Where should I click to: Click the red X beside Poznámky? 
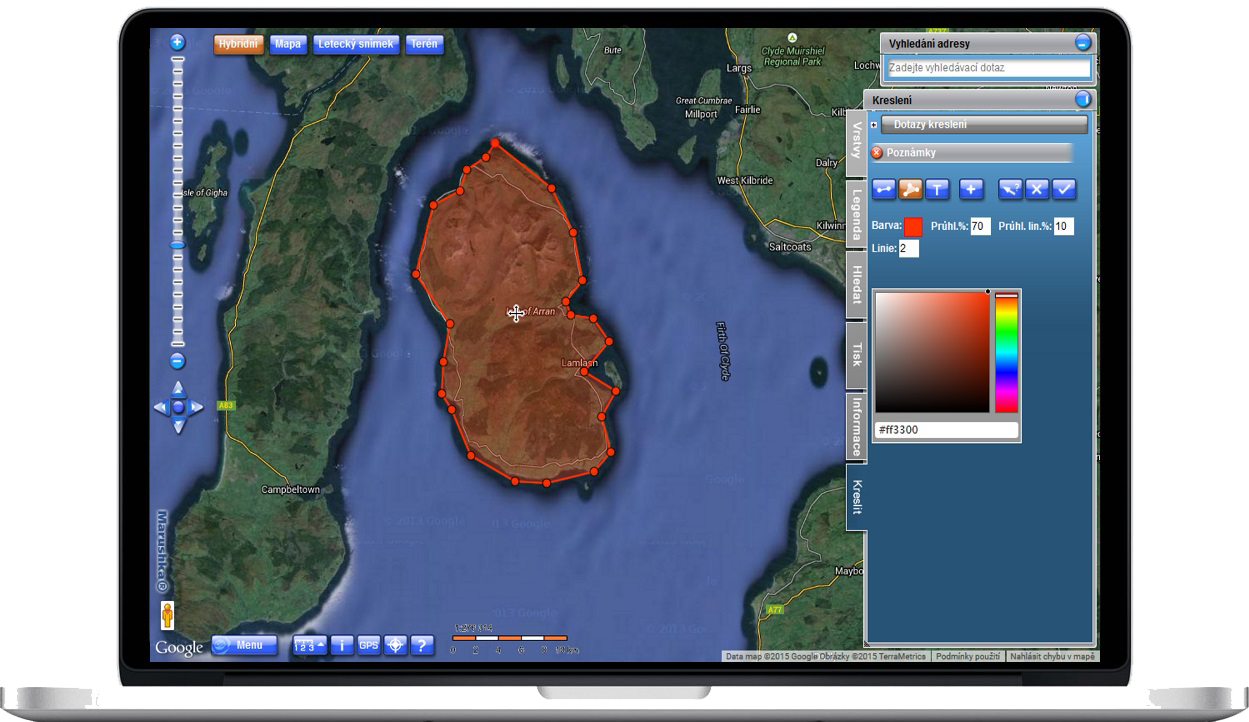pos(877,153)
